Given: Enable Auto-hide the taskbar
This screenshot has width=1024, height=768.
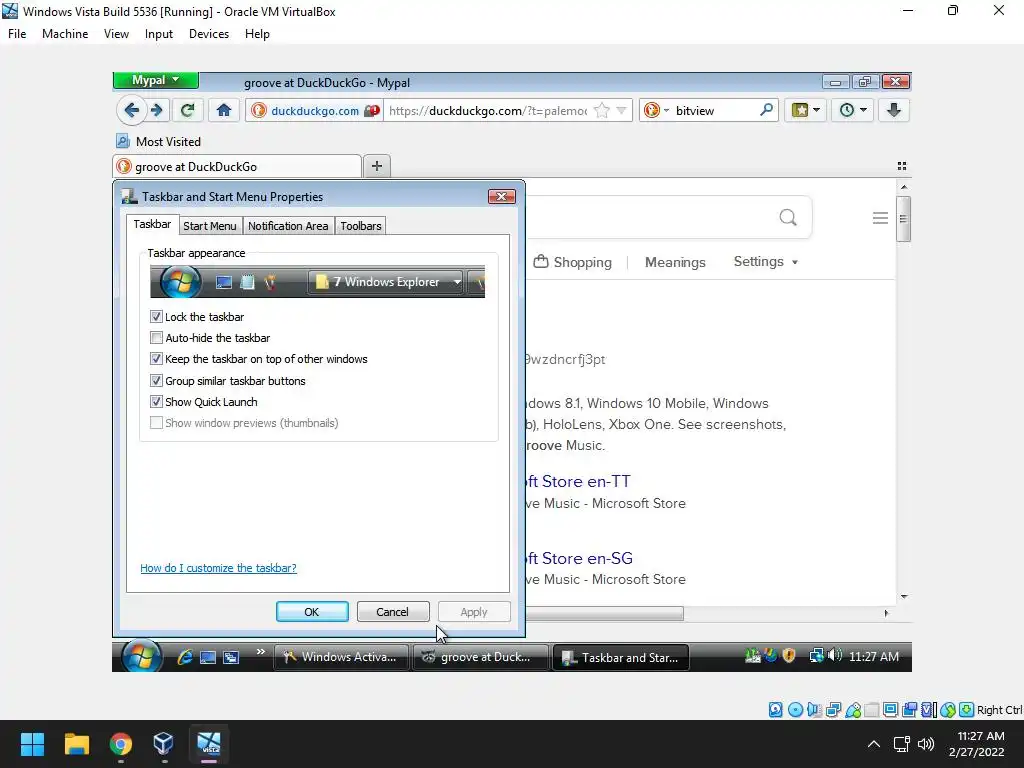Looking at the screenshot, I should coord(156,338).
